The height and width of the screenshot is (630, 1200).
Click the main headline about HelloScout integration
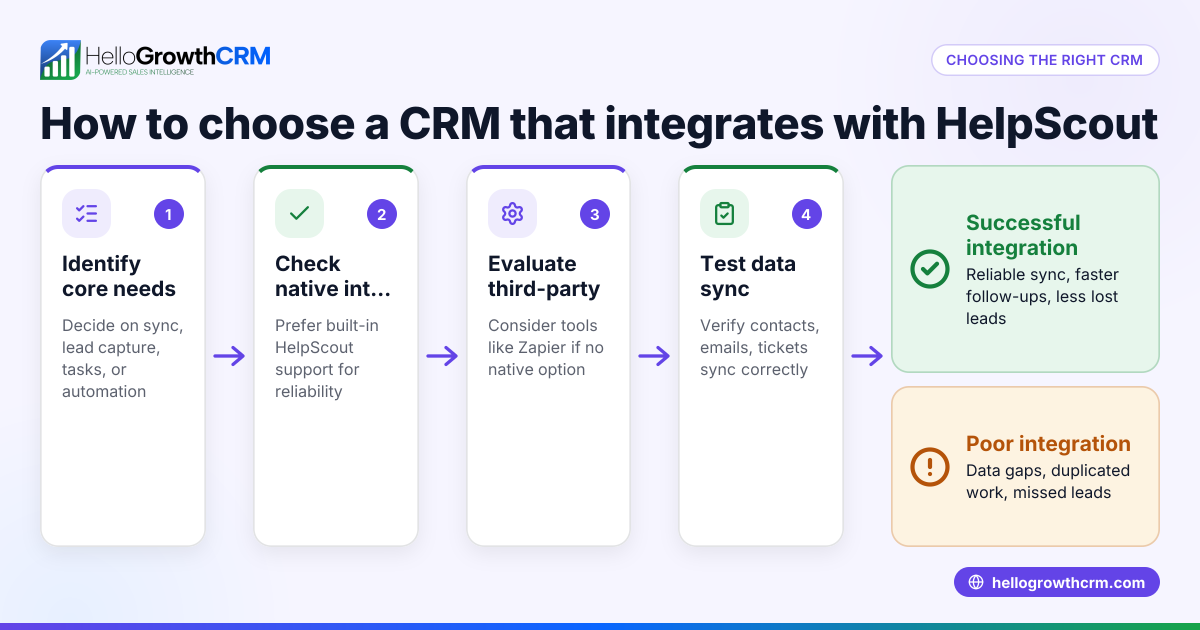click(x=599, y=123)
